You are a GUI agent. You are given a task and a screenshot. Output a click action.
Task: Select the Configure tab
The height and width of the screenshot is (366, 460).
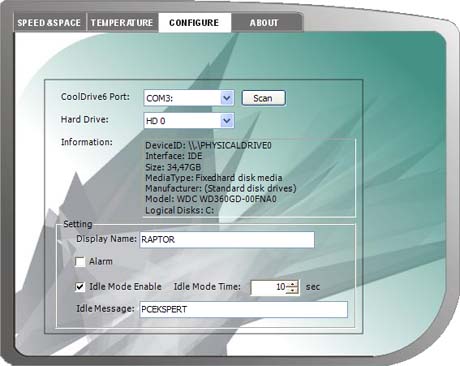(x=195, y=23)
